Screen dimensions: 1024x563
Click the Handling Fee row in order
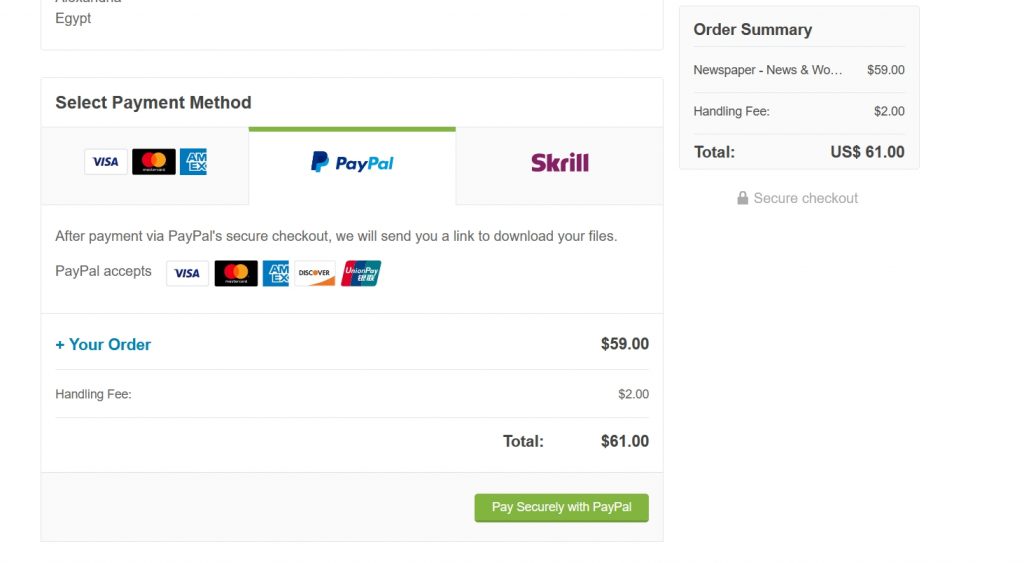[352, 394]
